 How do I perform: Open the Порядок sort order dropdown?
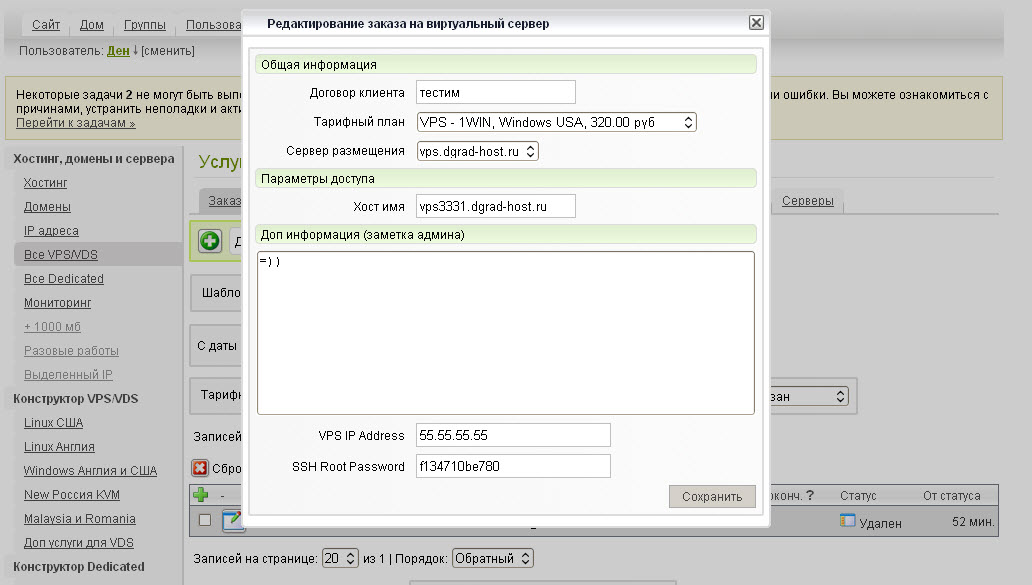tap(492, 558)
